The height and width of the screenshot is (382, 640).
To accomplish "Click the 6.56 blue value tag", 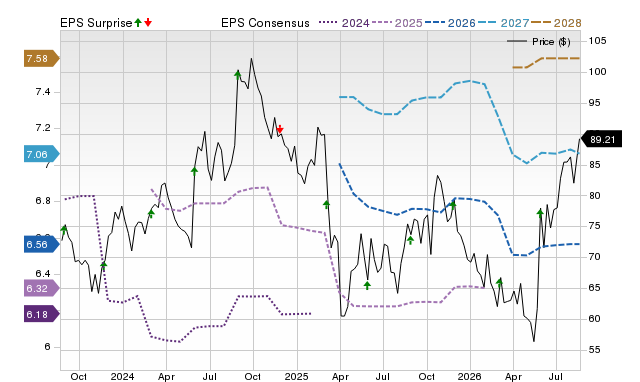I will pyautogui.click(x=42, y=244).
